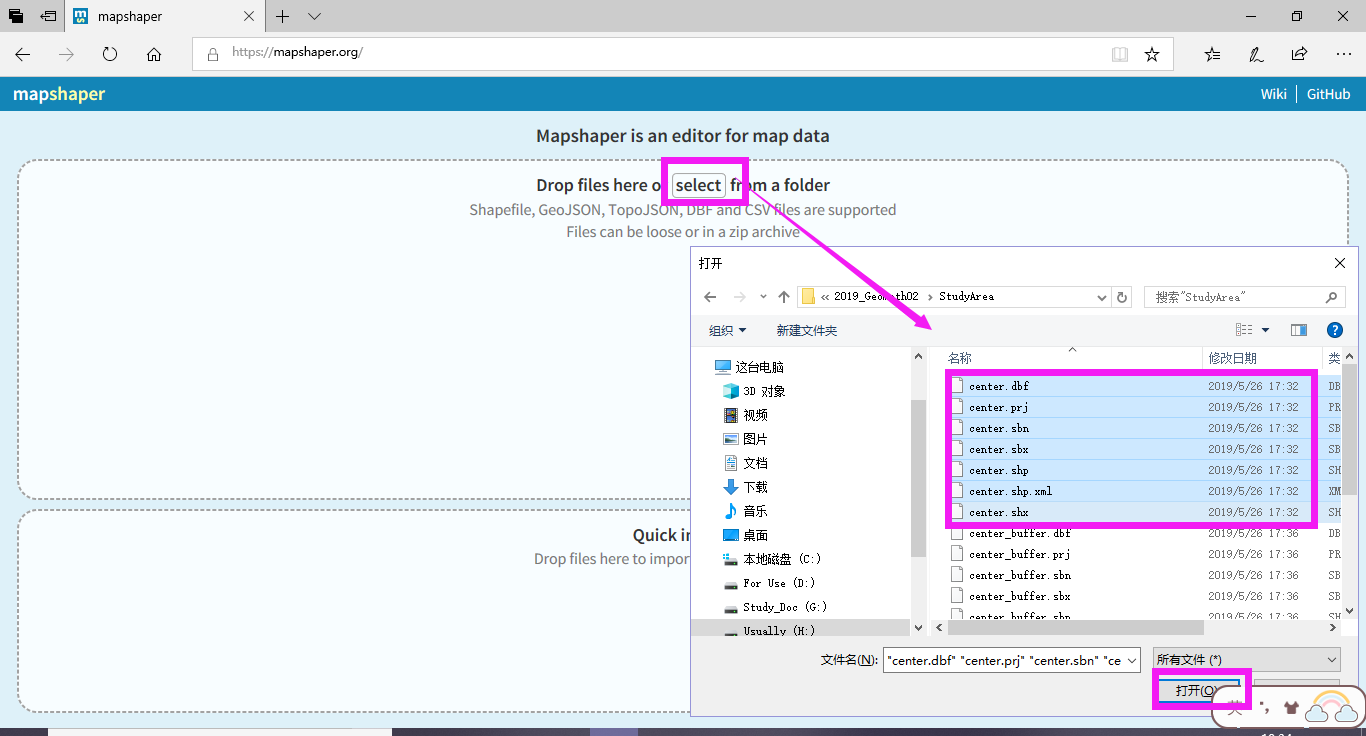
Task: Open the Edge Favorites hub icon
Action: coord(1212,54)
